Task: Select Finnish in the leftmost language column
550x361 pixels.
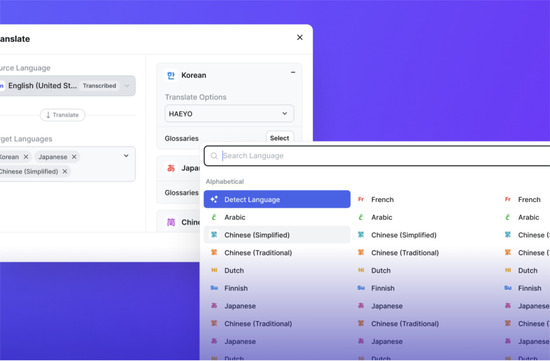Action: [236, 288]
